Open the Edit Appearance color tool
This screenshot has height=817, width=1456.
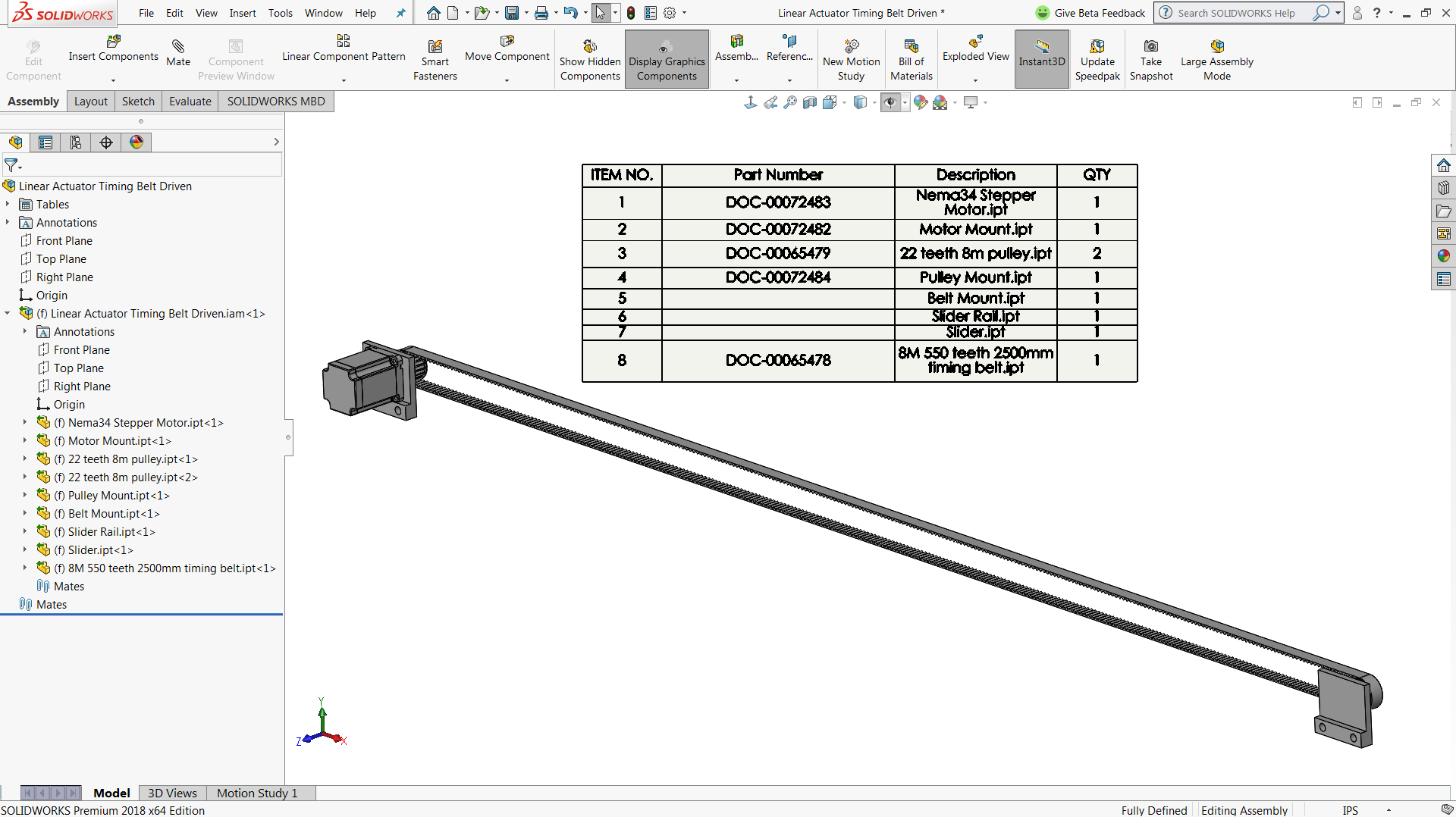[921, 102]
